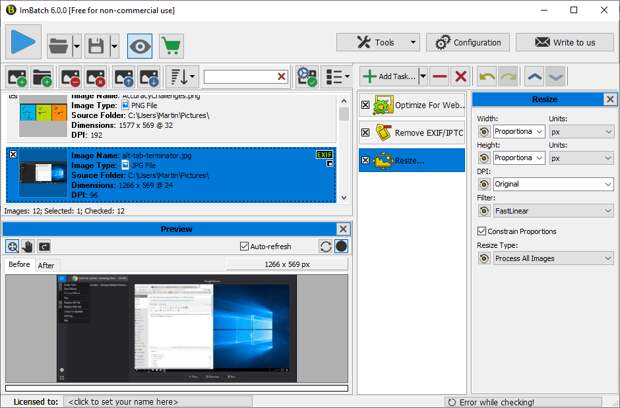620x408 pixels.
Task: Click inside the image search field
Action: [240, 77]
